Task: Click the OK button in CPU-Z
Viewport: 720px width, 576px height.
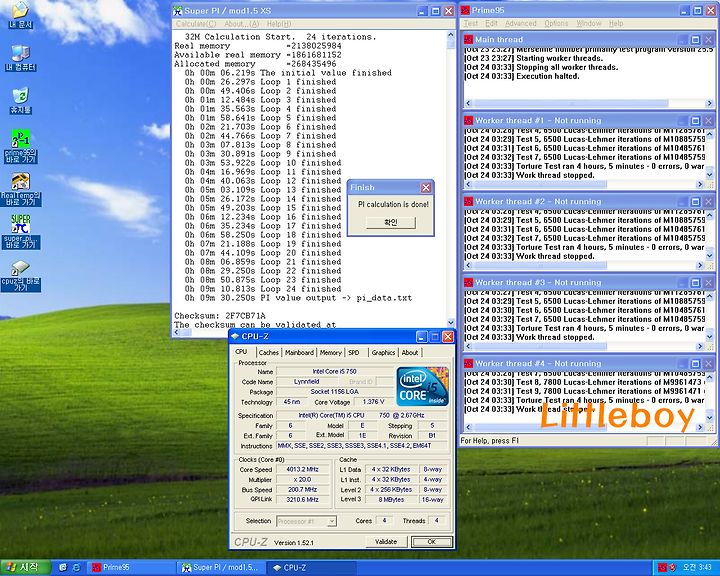Action: pos(431,542)
